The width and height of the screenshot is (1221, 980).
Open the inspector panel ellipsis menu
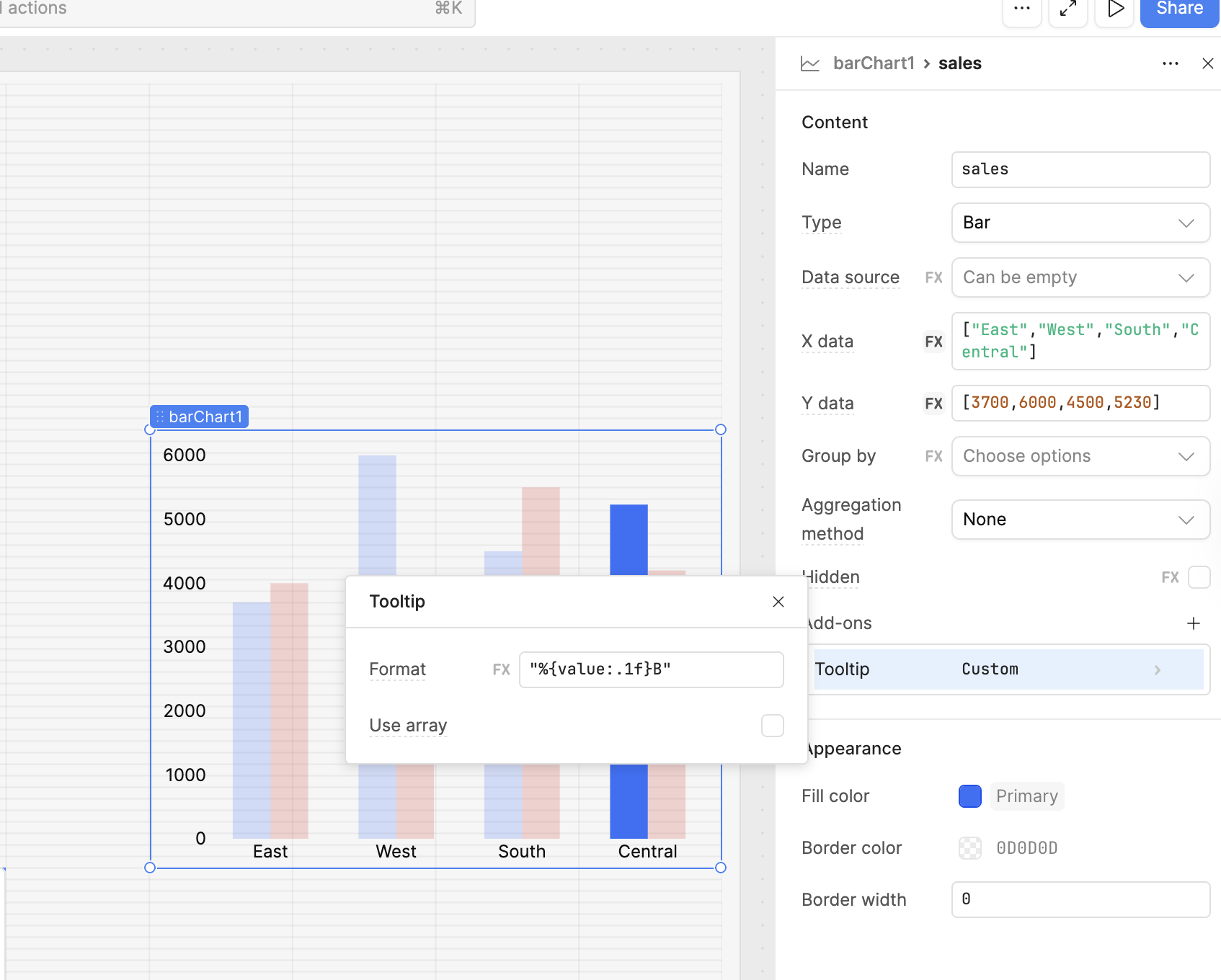[x=1170, y=63]
